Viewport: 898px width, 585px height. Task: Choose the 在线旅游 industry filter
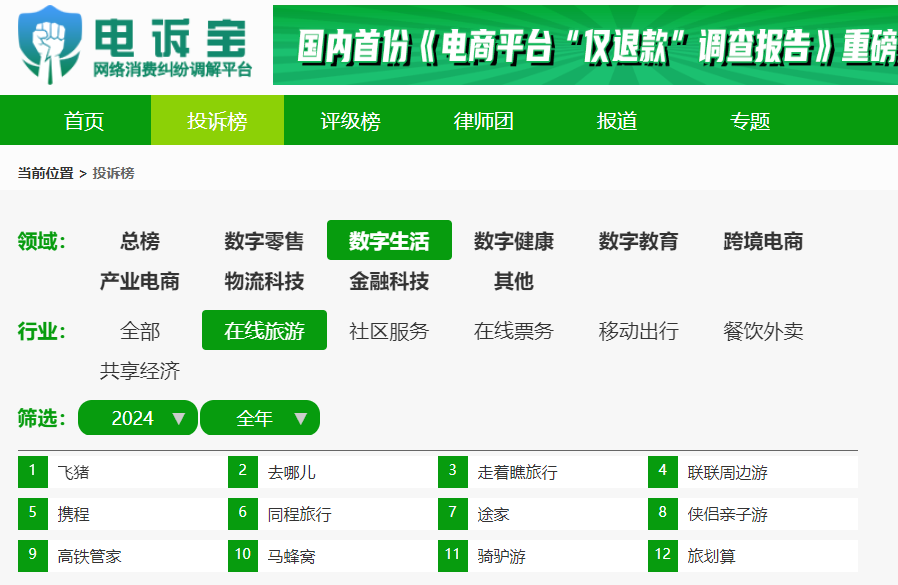pos(265,330)
